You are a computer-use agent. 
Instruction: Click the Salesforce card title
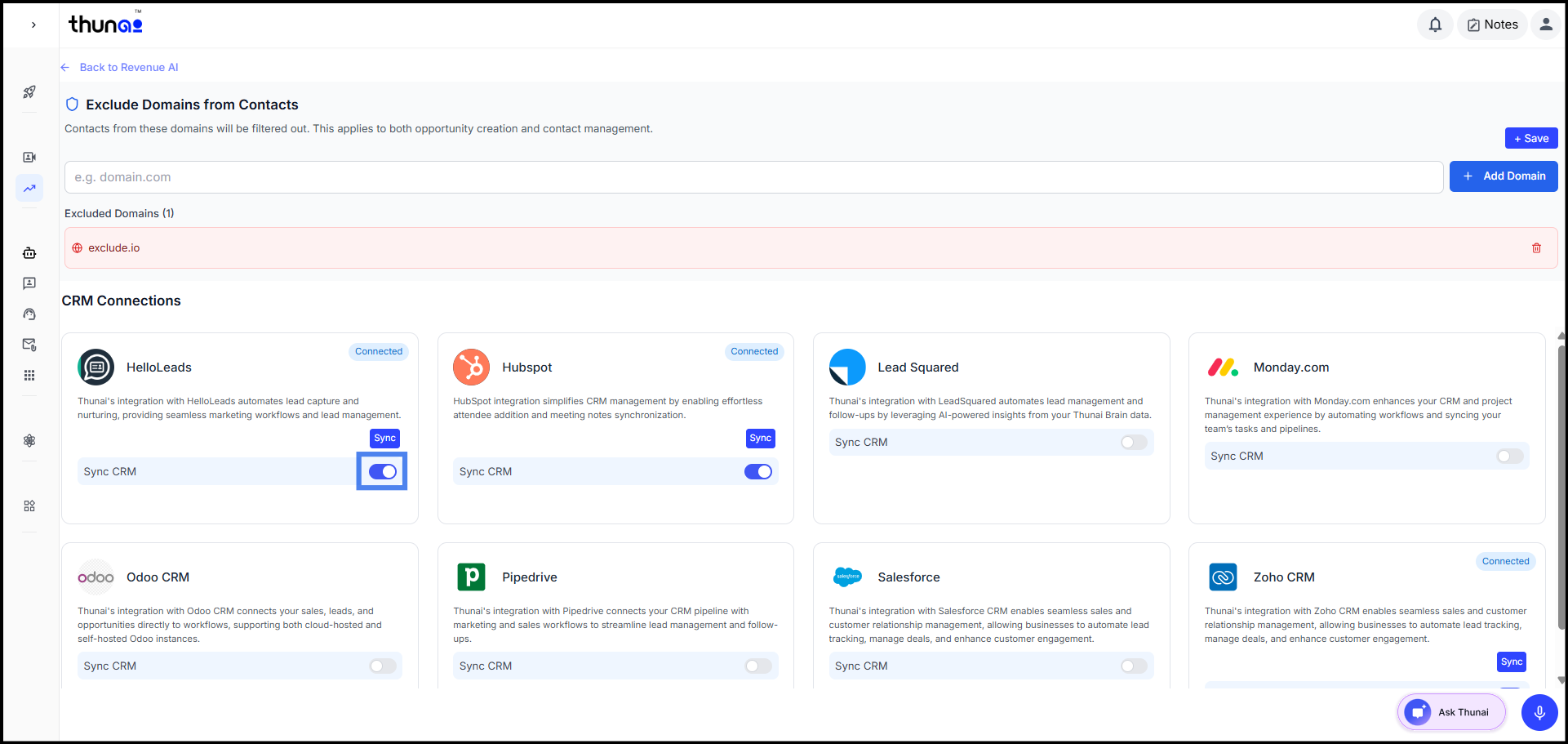(x=908, y=577)
